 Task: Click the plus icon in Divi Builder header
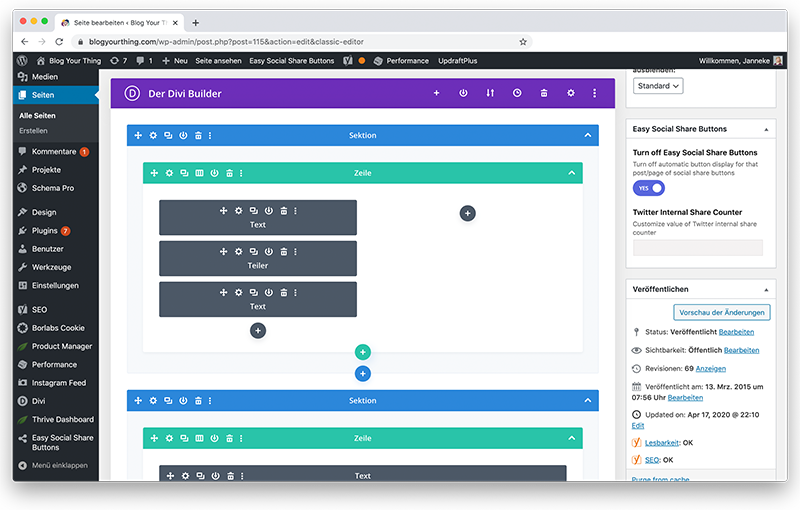436,93
